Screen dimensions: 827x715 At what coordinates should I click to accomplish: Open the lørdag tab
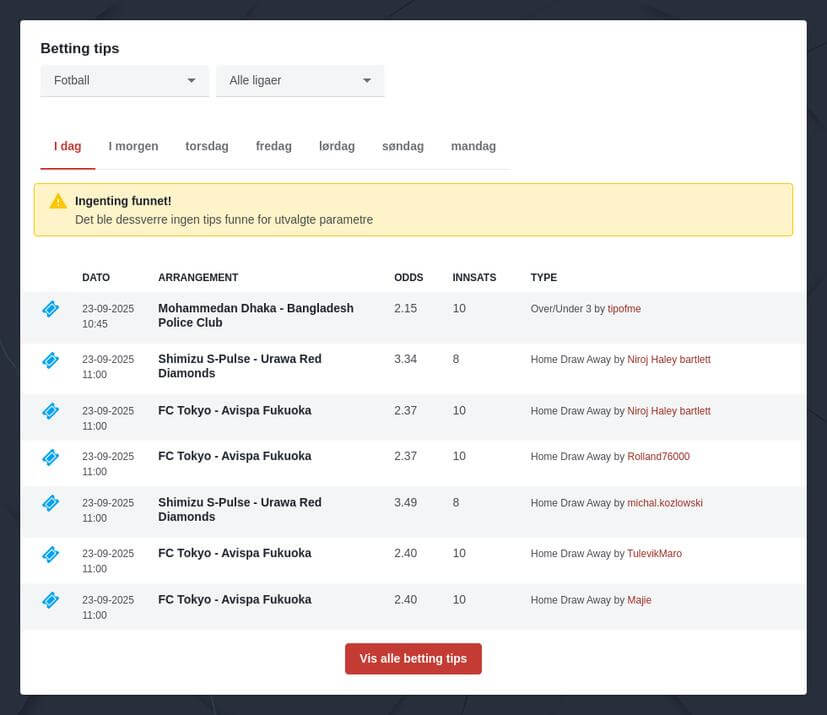[x=337, y=146]
